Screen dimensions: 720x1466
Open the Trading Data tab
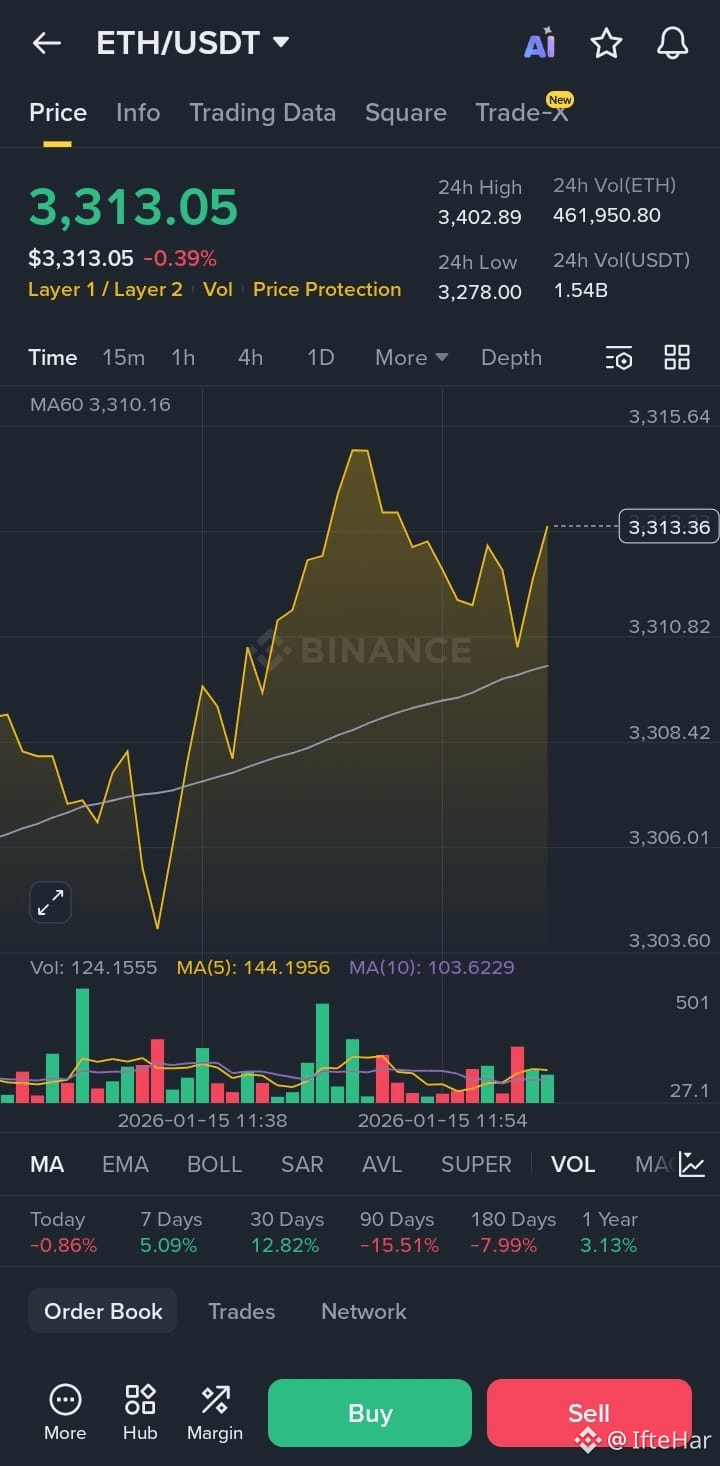(263, 112)
